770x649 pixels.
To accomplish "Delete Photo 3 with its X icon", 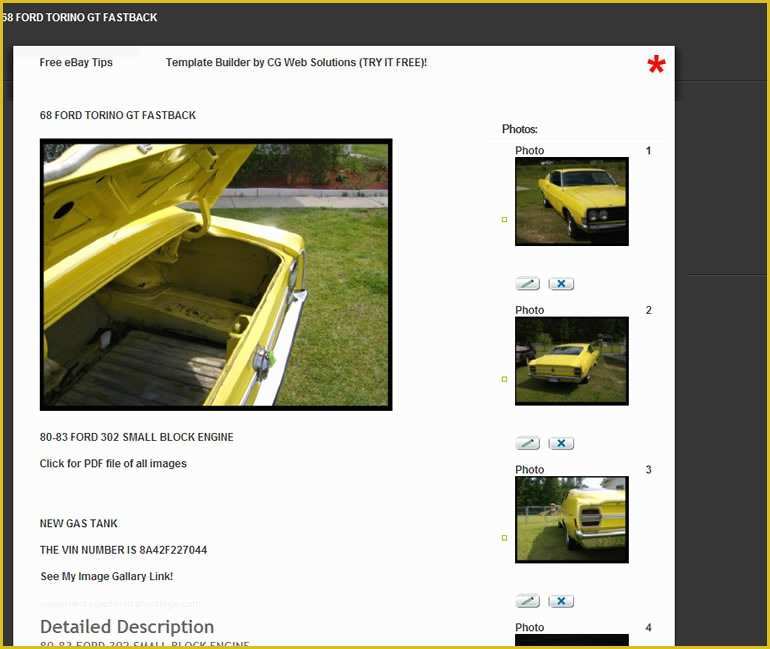I will click(x=561, y=600).
